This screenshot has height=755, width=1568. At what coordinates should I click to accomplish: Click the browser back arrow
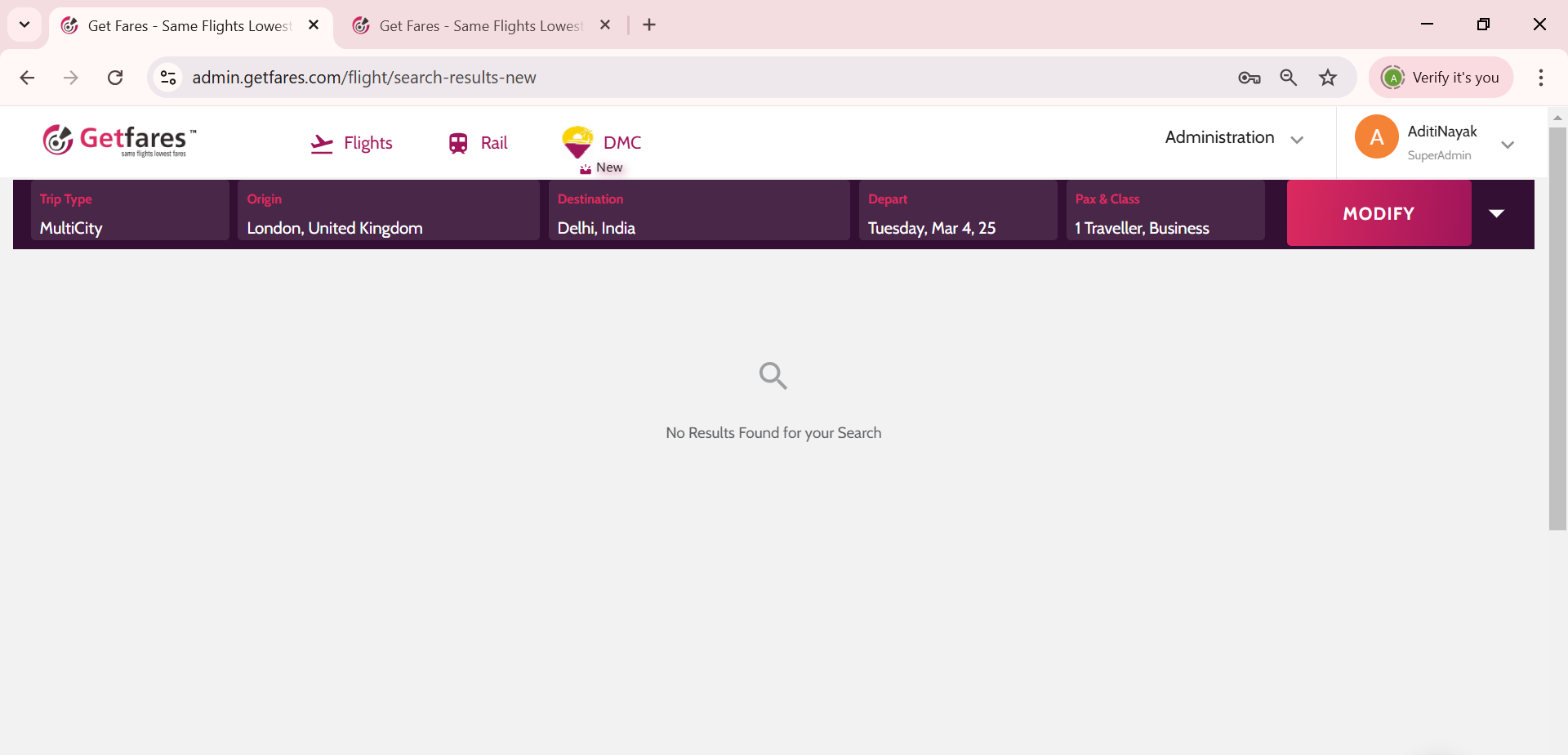click(x=27, y=78)
